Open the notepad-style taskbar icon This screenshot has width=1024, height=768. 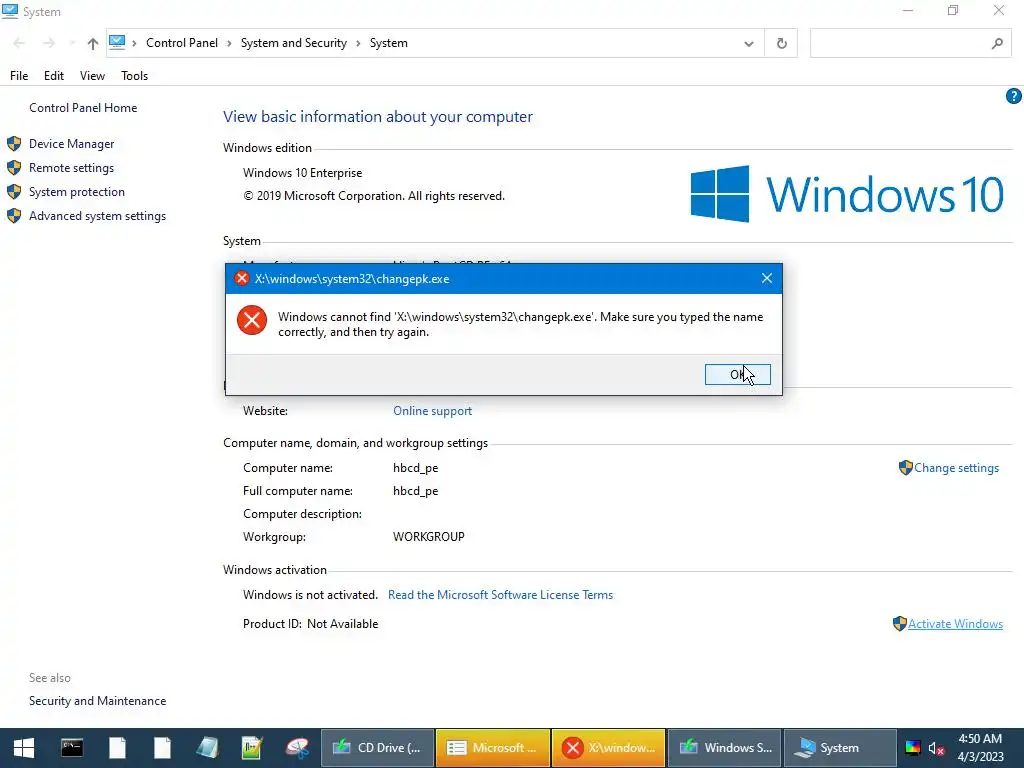[x=207, y=748]
